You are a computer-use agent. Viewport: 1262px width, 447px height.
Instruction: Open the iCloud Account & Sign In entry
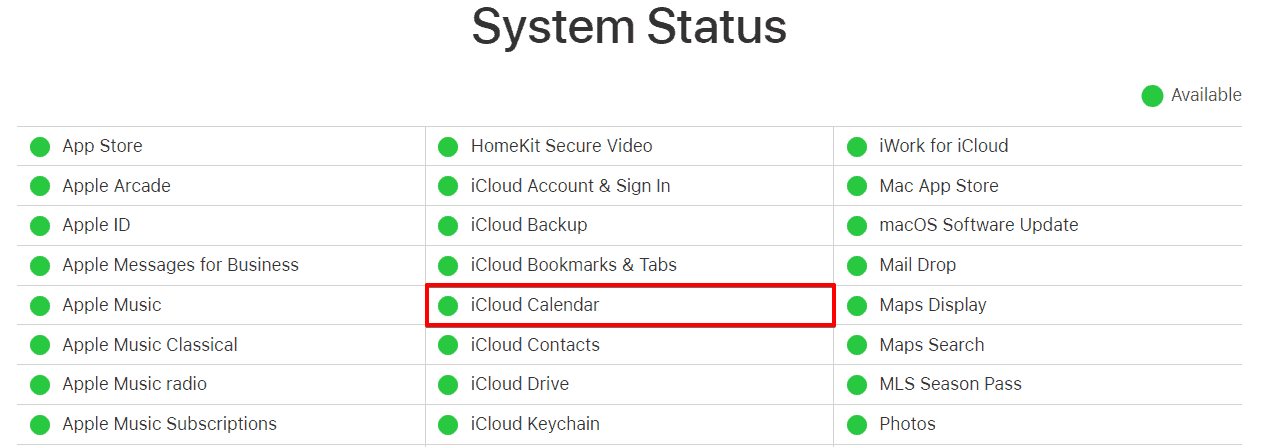(x=570, y=186)
